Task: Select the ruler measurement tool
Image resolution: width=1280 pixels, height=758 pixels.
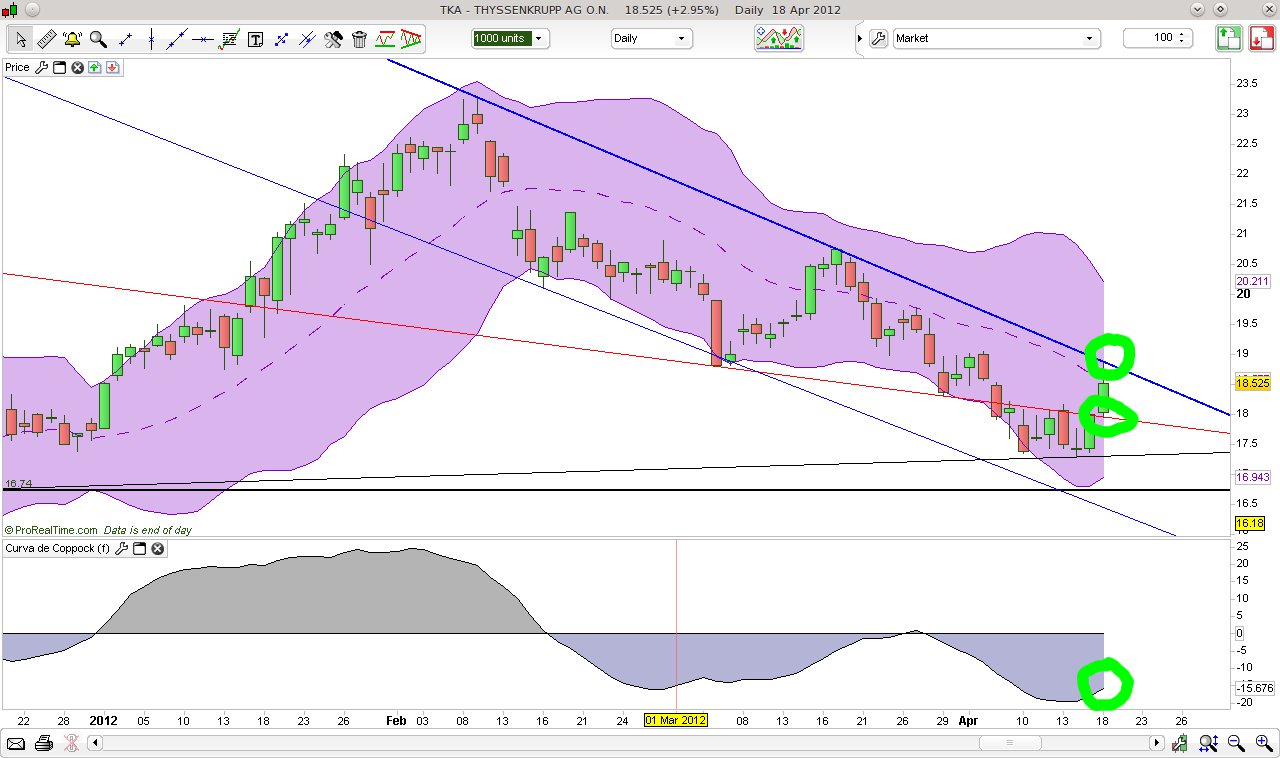Action: click(46, 39)
